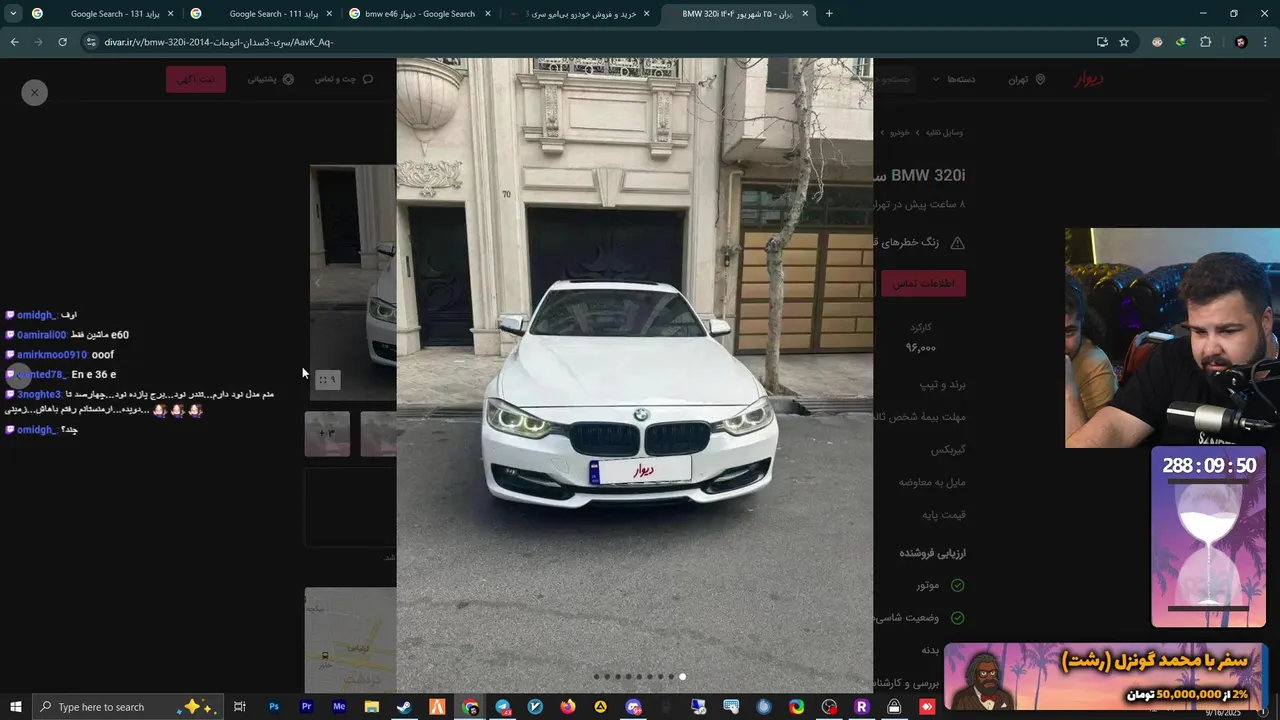Viewport: 1280px width, 720px height.
Task: Click the image counter expand icon
Action: pyautogui.click(x=327, y=380)
